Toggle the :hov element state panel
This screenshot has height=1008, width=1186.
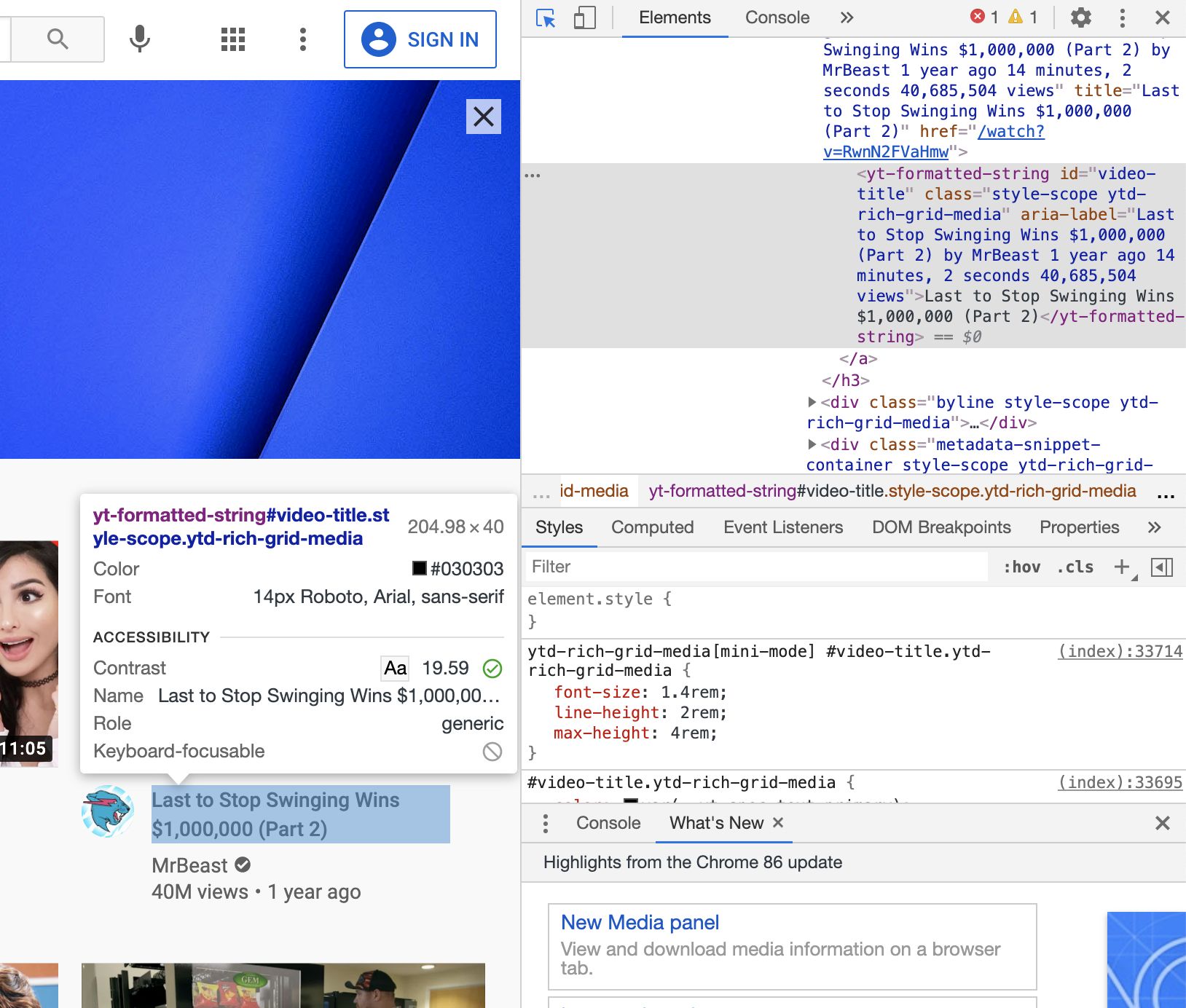click(1021, 567)
